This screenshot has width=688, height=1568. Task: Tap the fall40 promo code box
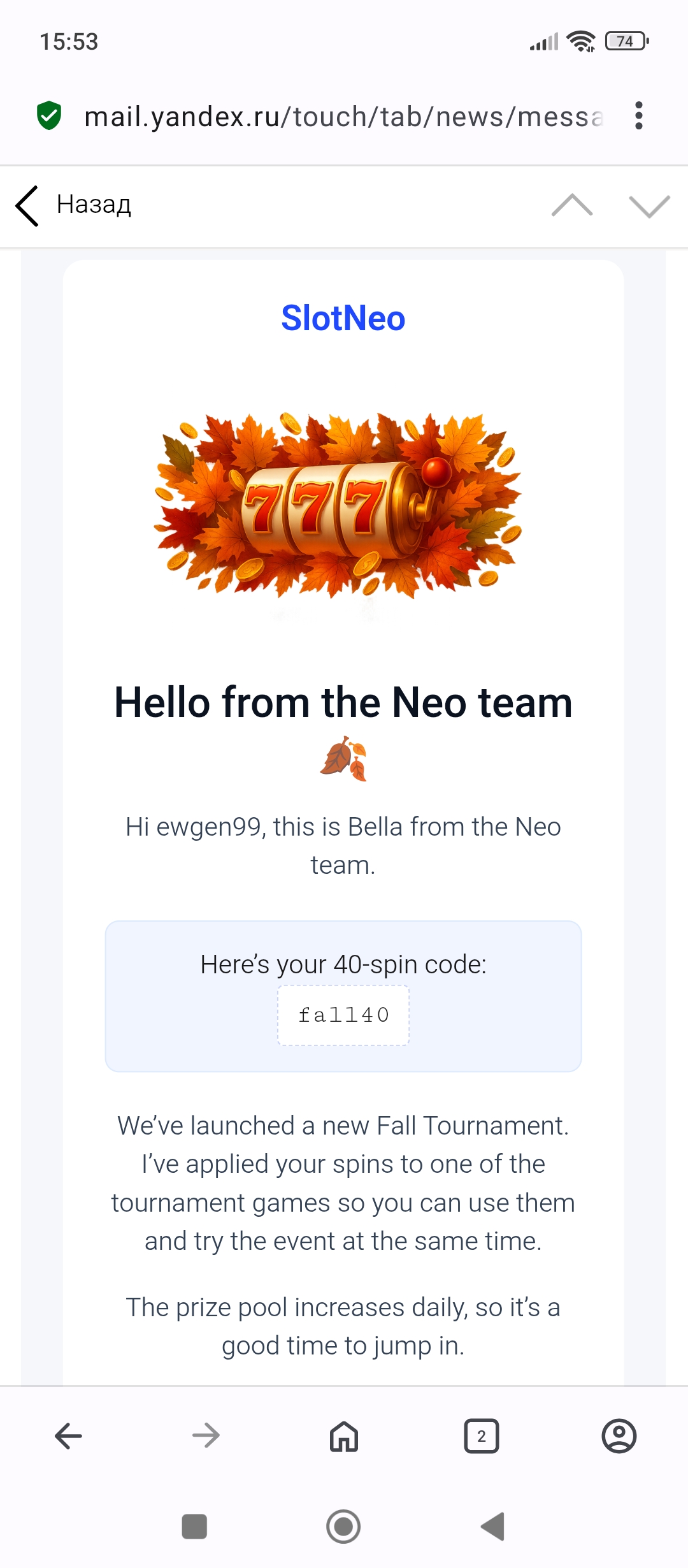pyautogui.click(x=343, y=1015)
